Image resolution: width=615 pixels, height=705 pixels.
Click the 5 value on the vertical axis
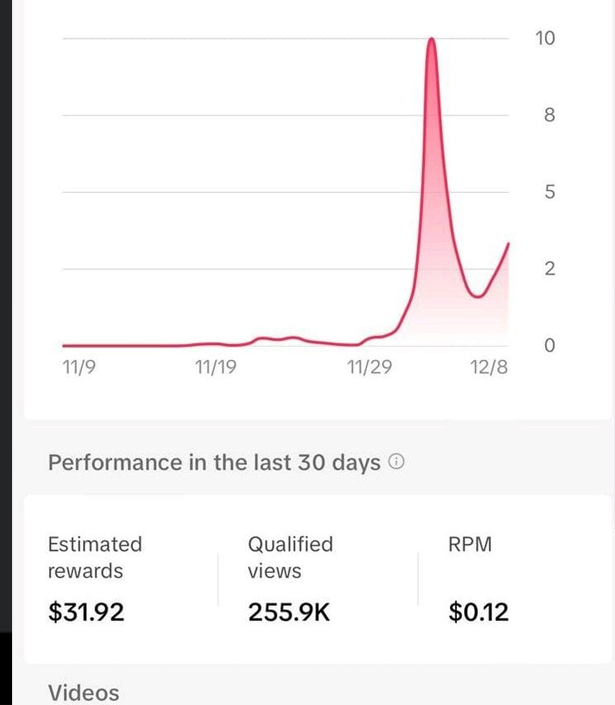coord(549,192)
